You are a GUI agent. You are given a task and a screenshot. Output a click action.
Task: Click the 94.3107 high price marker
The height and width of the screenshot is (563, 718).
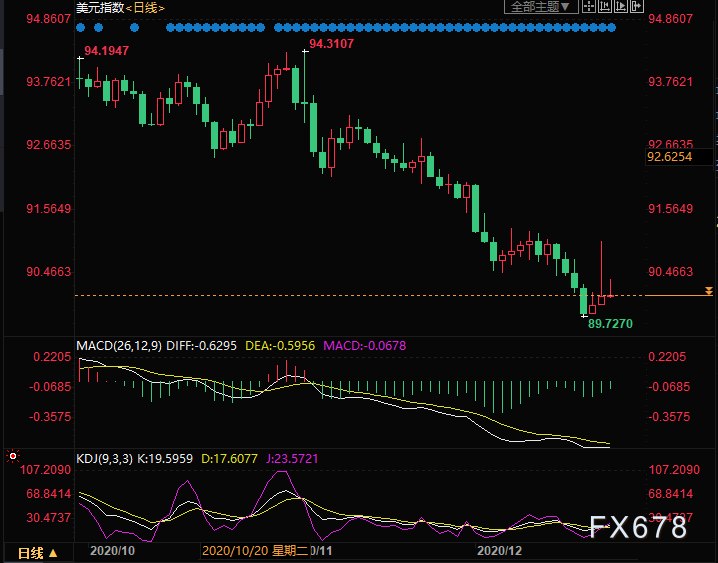coord(331,44)
